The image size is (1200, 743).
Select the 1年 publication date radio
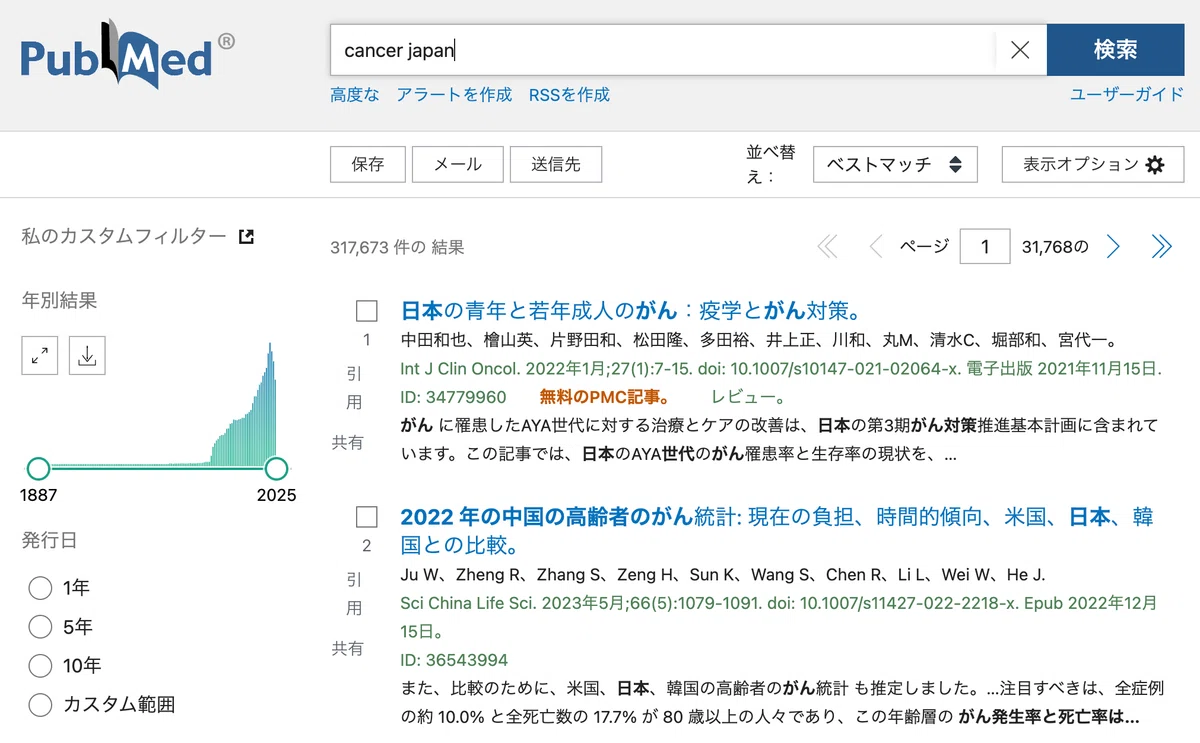[40, 588]
